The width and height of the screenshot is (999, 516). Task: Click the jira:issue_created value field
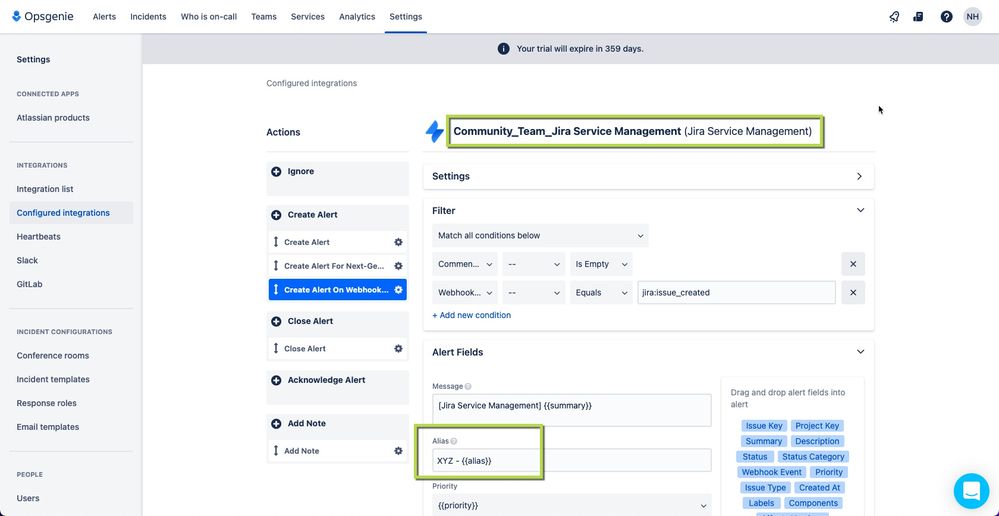tap(737, 292)
